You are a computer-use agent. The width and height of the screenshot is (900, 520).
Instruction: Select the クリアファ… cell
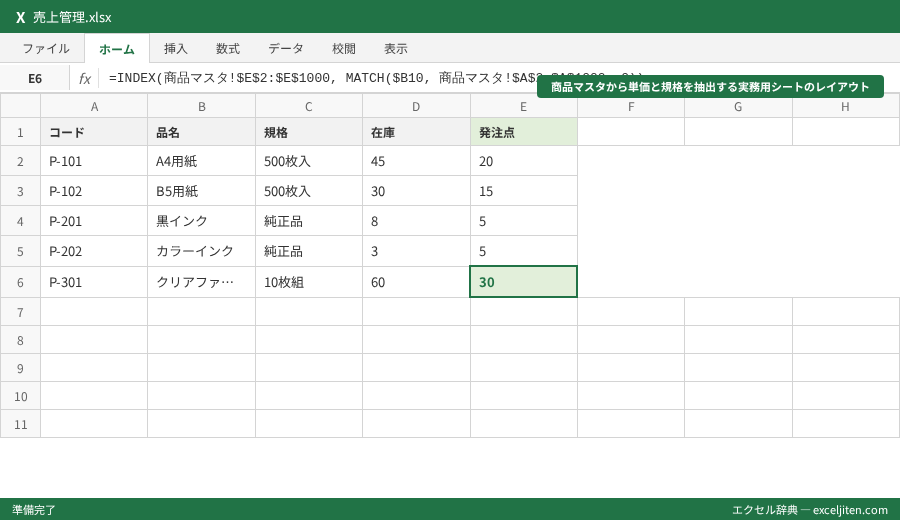click(x=201, y=282)
